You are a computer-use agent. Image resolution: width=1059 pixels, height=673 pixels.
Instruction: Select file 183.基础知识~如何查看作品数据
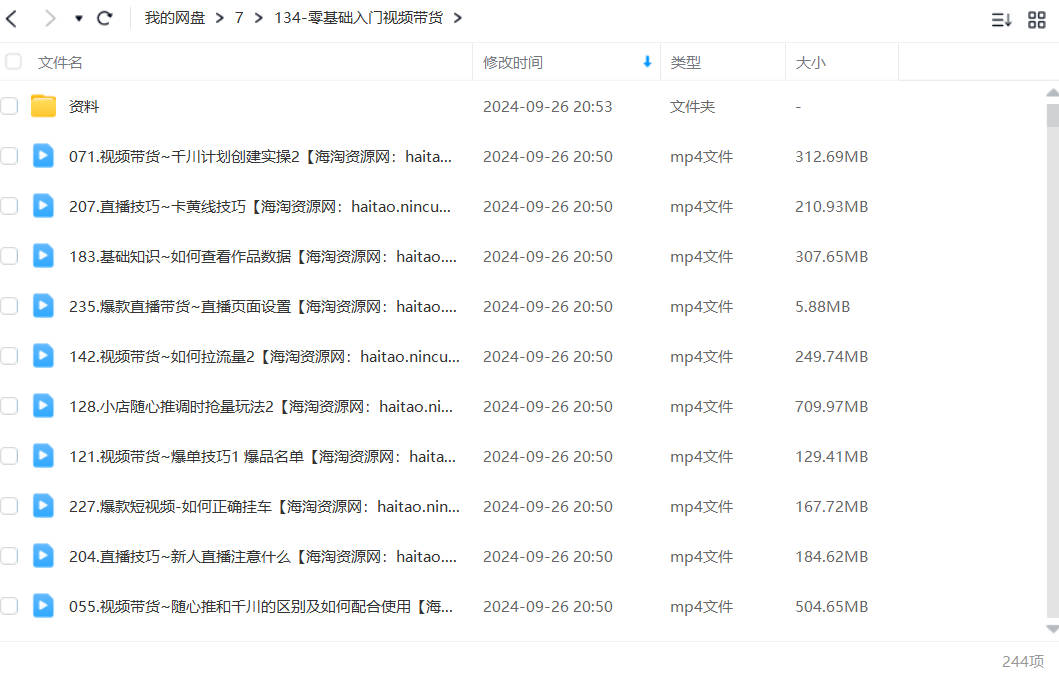pos(263,257)
